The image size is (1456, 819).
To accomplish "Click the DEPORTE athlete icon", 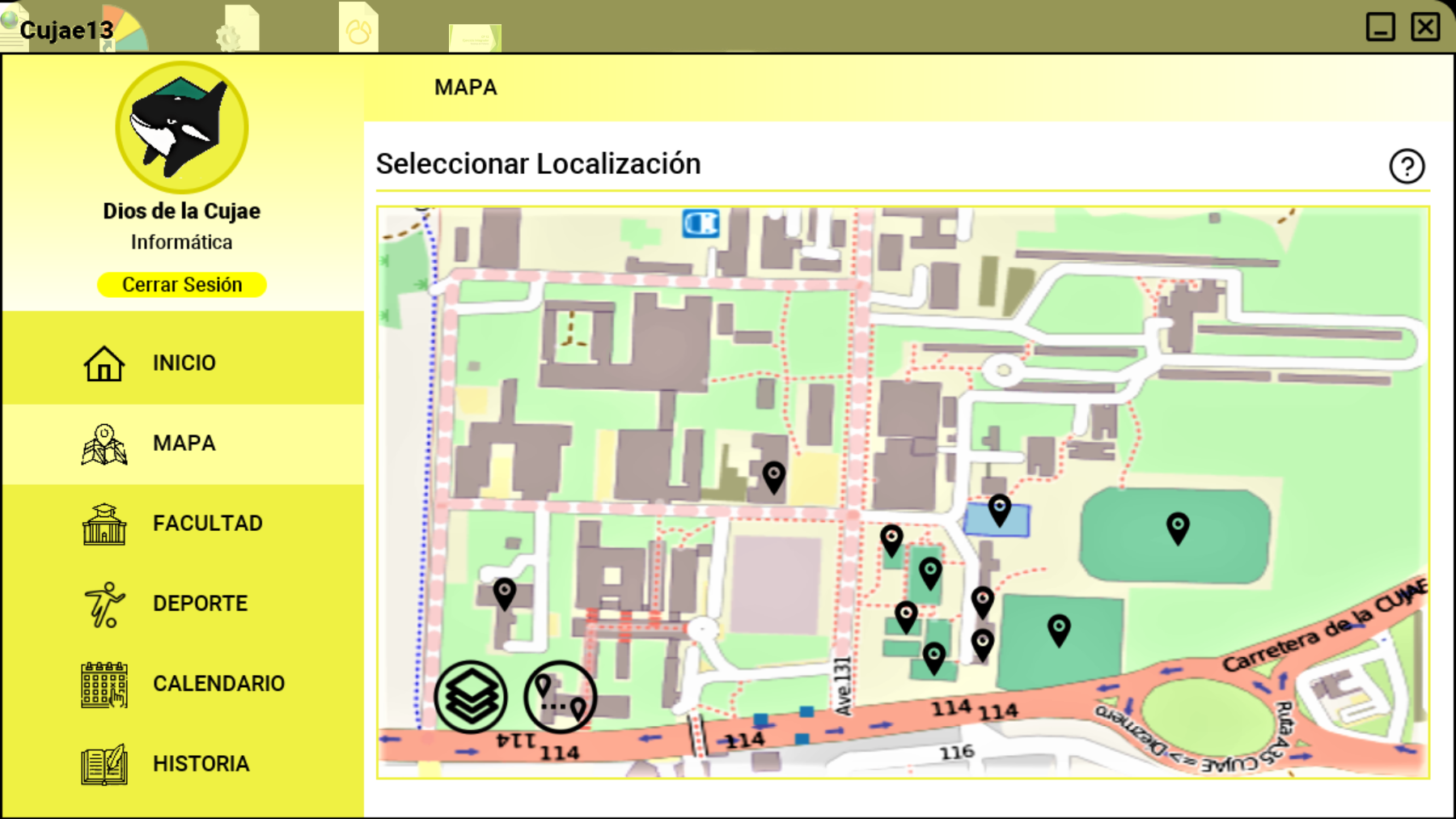I will [104, 605].
